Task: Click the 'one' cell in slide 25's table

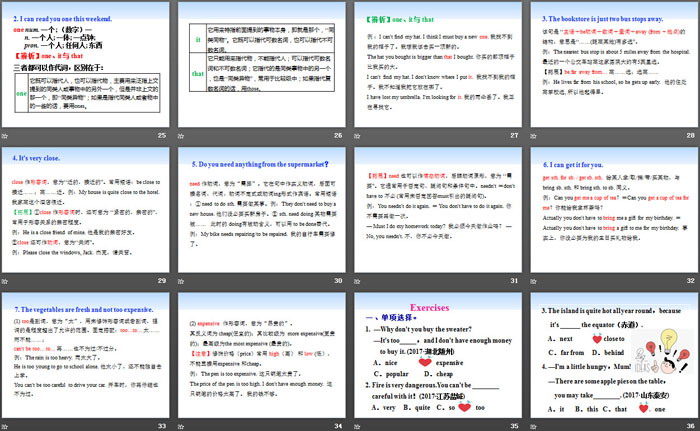Action: point(21,93)
